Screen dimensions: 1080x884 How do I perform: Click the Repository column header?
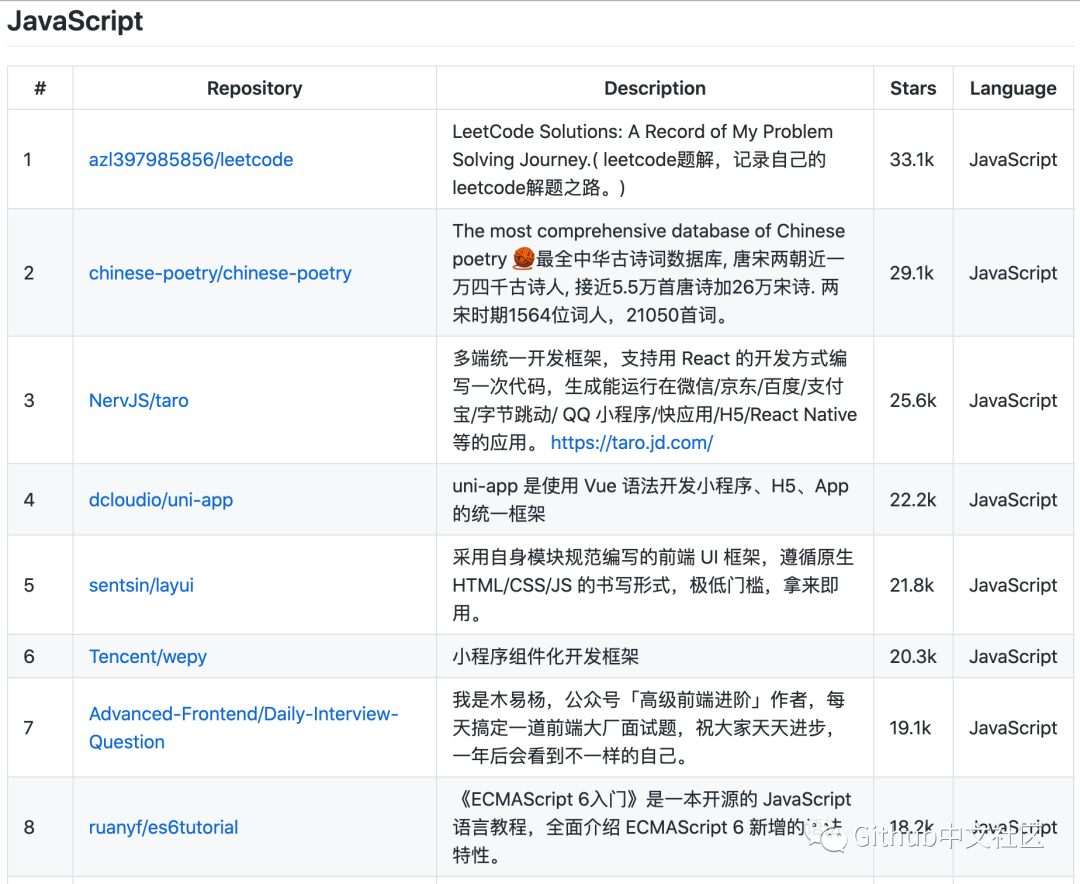[x=254, y=89]
